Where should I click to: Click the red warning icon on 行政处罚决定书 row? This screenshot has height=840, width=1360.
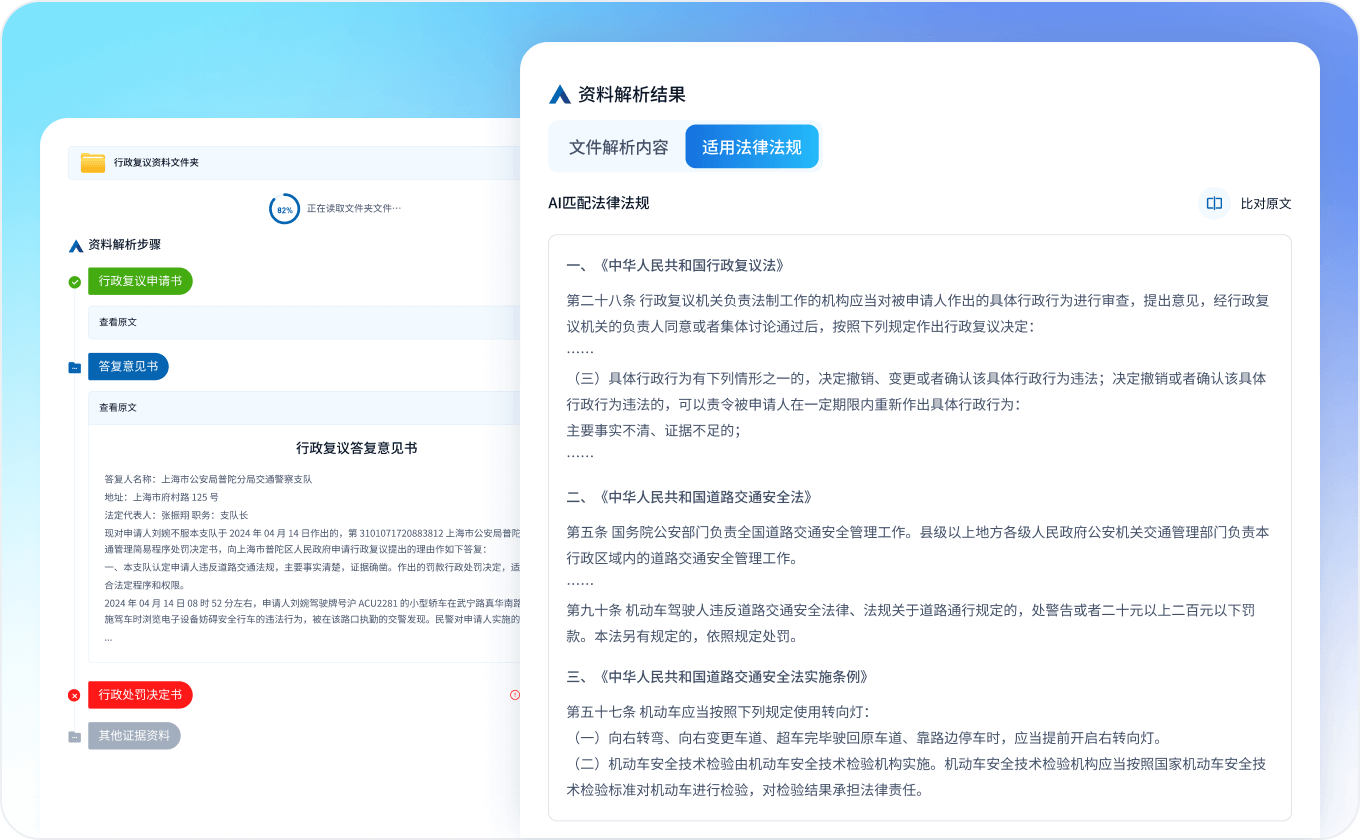point(515,694)
